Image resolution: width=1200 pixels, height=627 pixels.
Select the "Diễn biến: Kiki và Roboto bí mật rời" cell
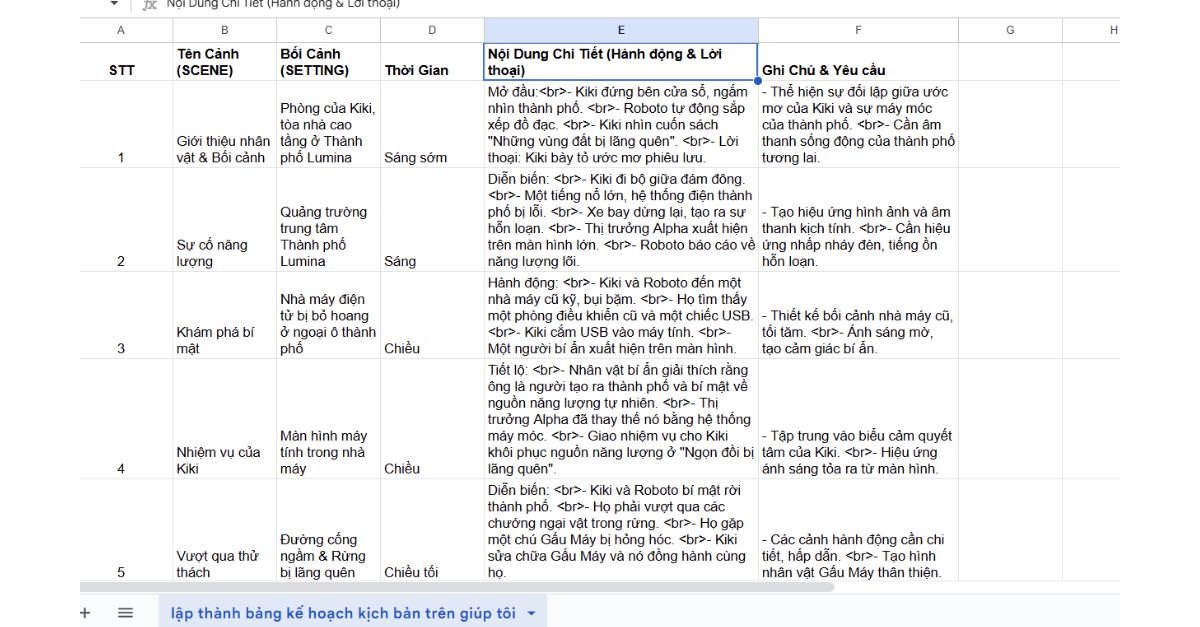[621, 530]
